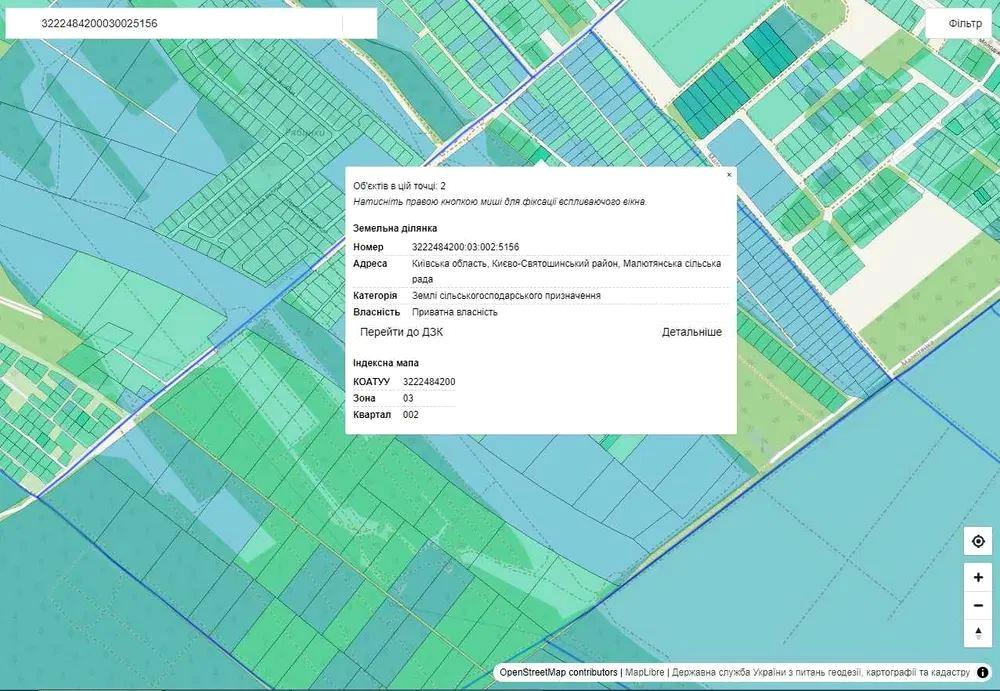Click the Земельна ділянка section heading

[395, 229]
